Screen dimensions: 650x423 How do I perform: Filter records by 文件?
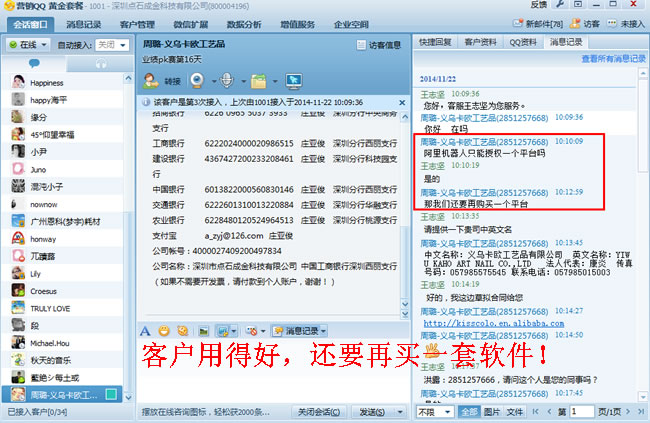click(x=515, y=412)
